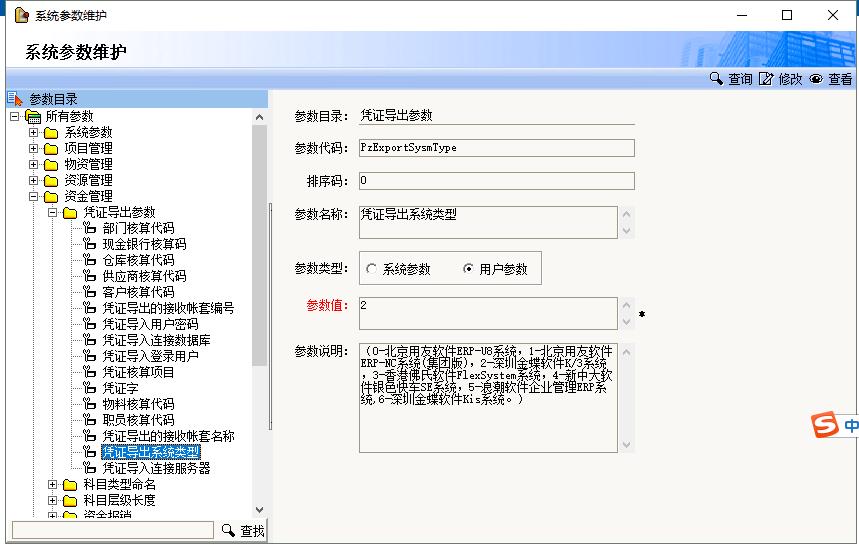Viewport: 859px width, 556px height.
Task: Click the 查询 magnifier toolbar icon
Action: (716, 79)
